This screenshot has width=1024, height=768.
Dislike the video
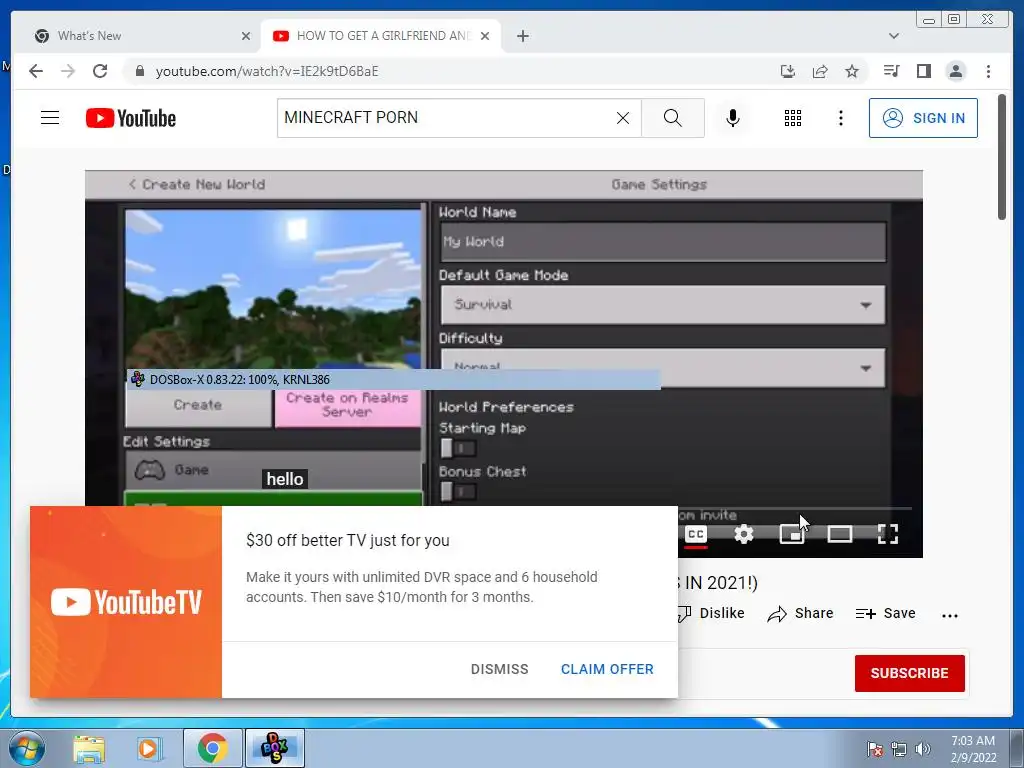tap(712, 613)
